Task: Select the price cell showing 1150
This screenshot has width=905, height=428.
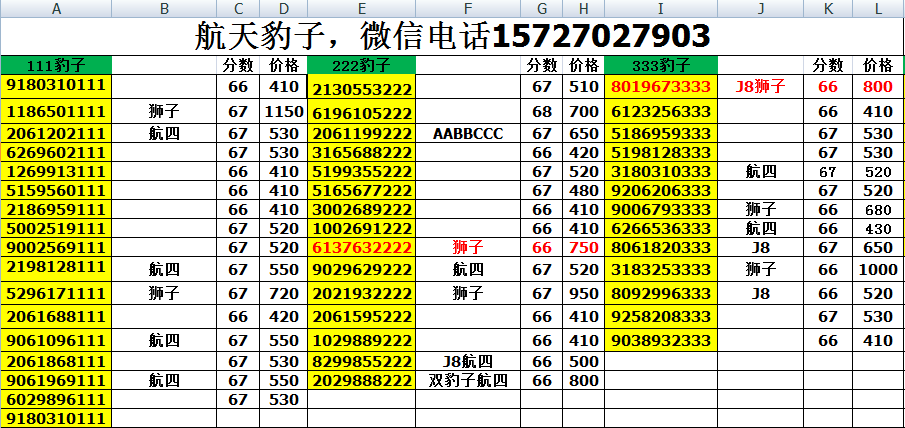Action: click(x=284, y=111)
